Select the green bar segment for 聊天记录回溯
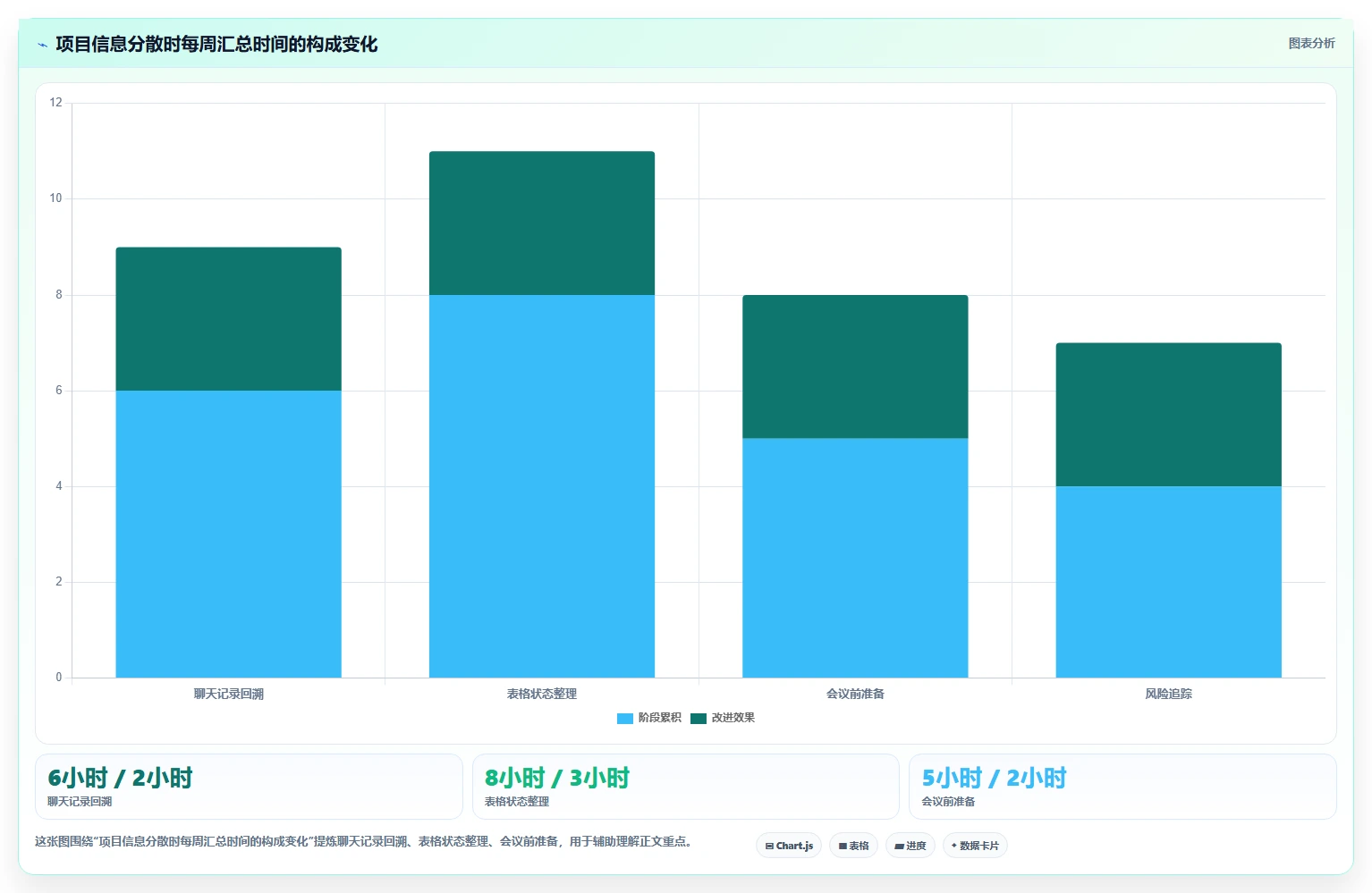1372x893 pixels. 228,319
